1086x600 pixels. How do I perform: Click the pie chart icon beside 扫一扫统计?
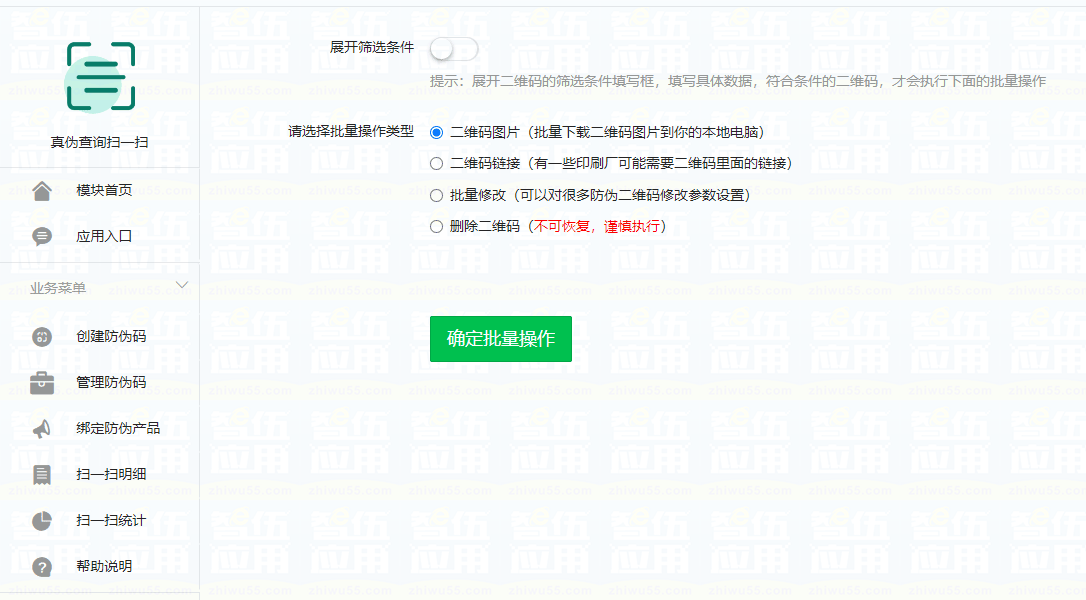pos(42,521)
